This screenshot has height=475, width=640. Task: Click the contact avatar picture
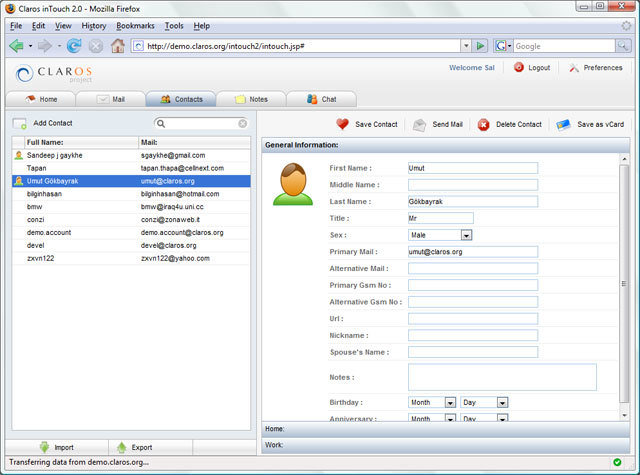click(293, 184)
